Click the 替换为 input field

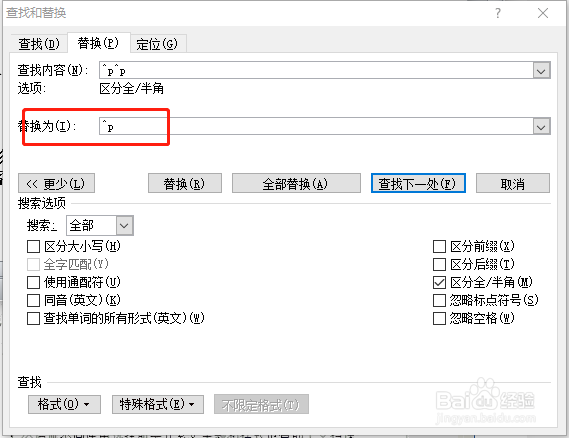(316, 126)
